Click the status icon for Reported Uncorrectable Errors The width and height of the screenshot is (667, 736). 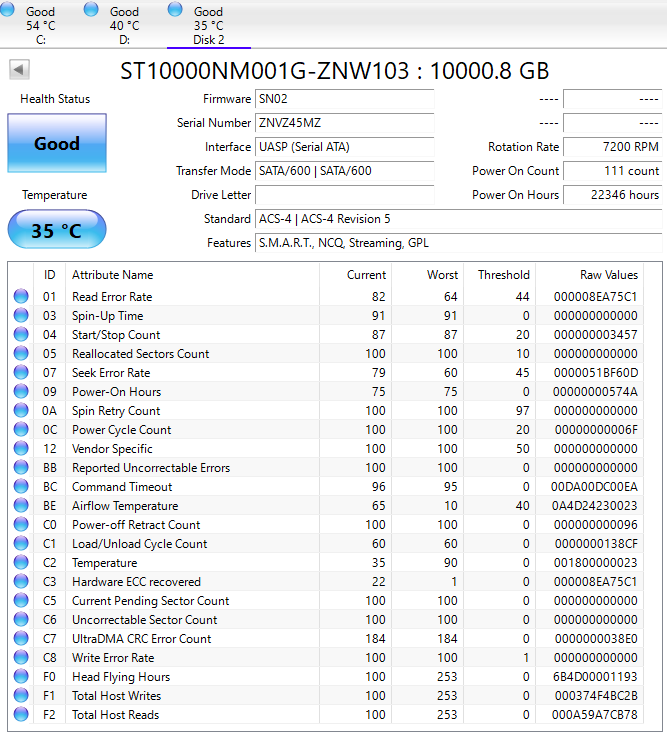21,467
